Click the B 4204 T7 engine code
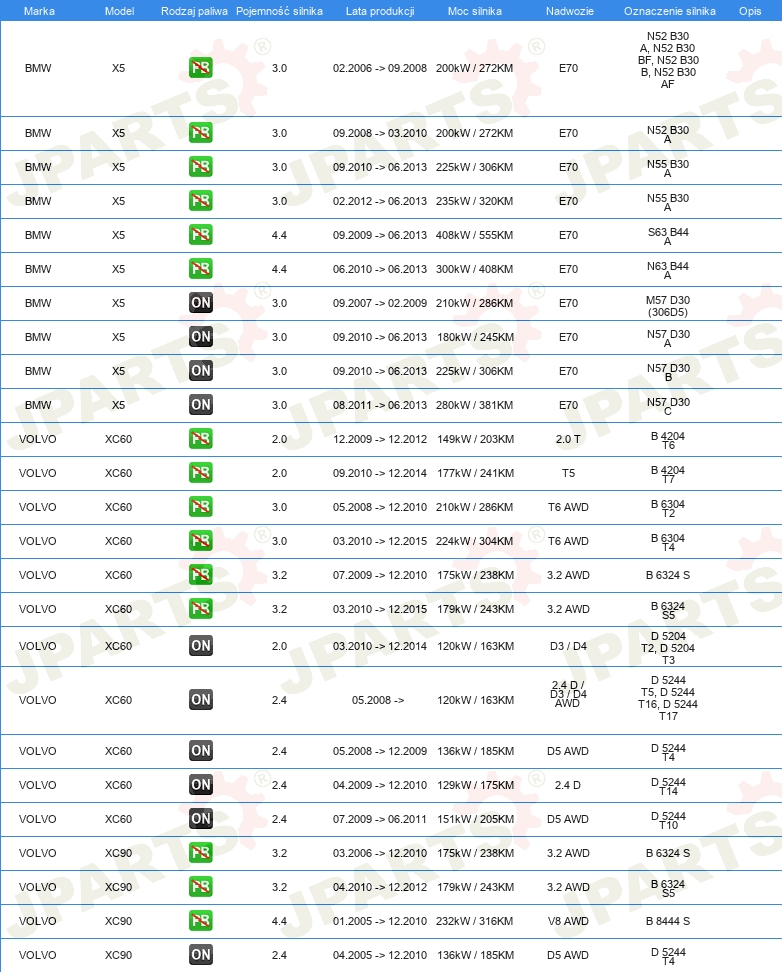This screenshot has width=782, height=972. (x=668, y=474)
